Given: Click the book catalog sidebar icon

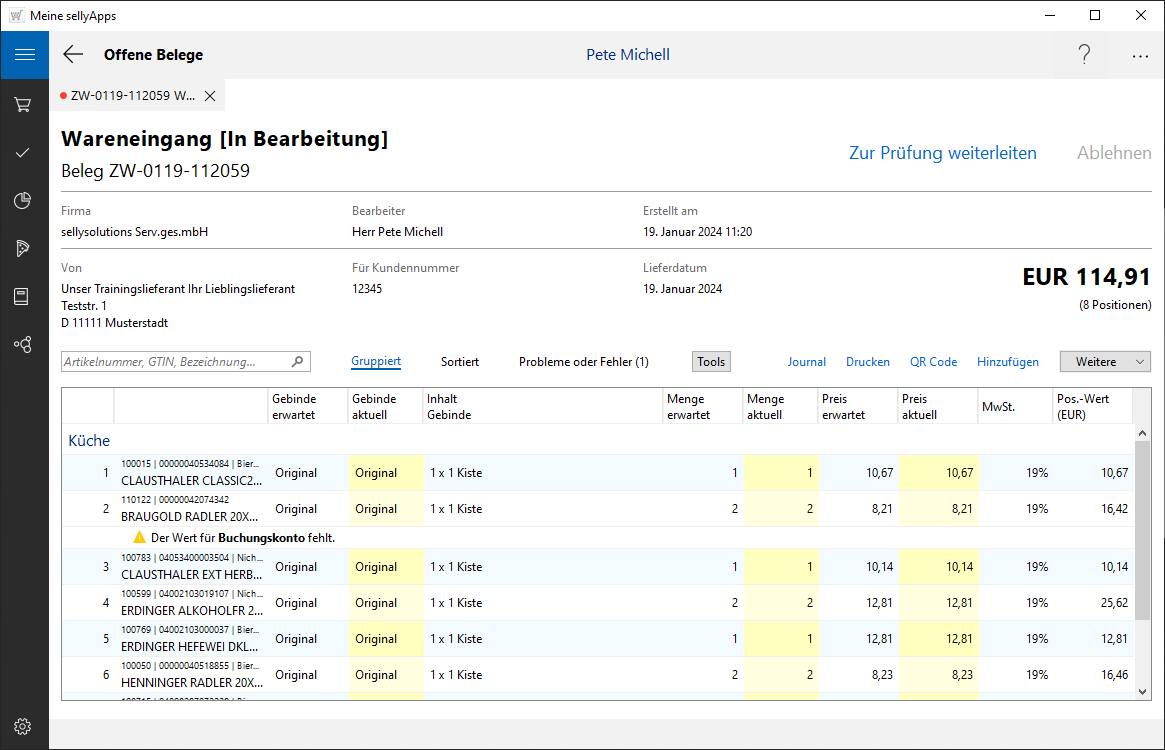Looking at the screenshot, I should (x=24, y=296).
